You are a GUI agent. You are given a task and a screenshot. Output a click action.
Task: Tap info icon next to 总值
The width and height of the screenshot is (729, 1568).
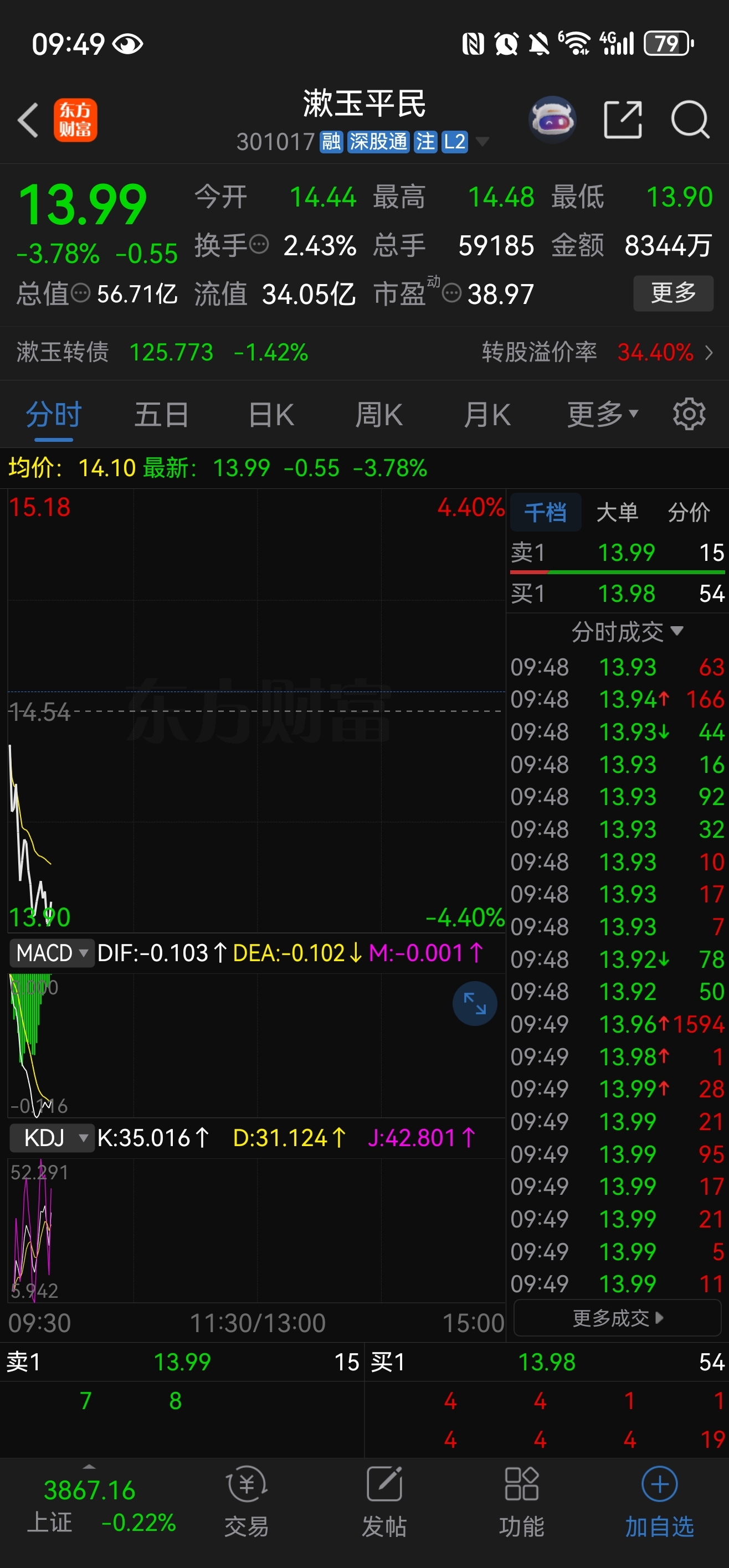(x=80, y=293)
